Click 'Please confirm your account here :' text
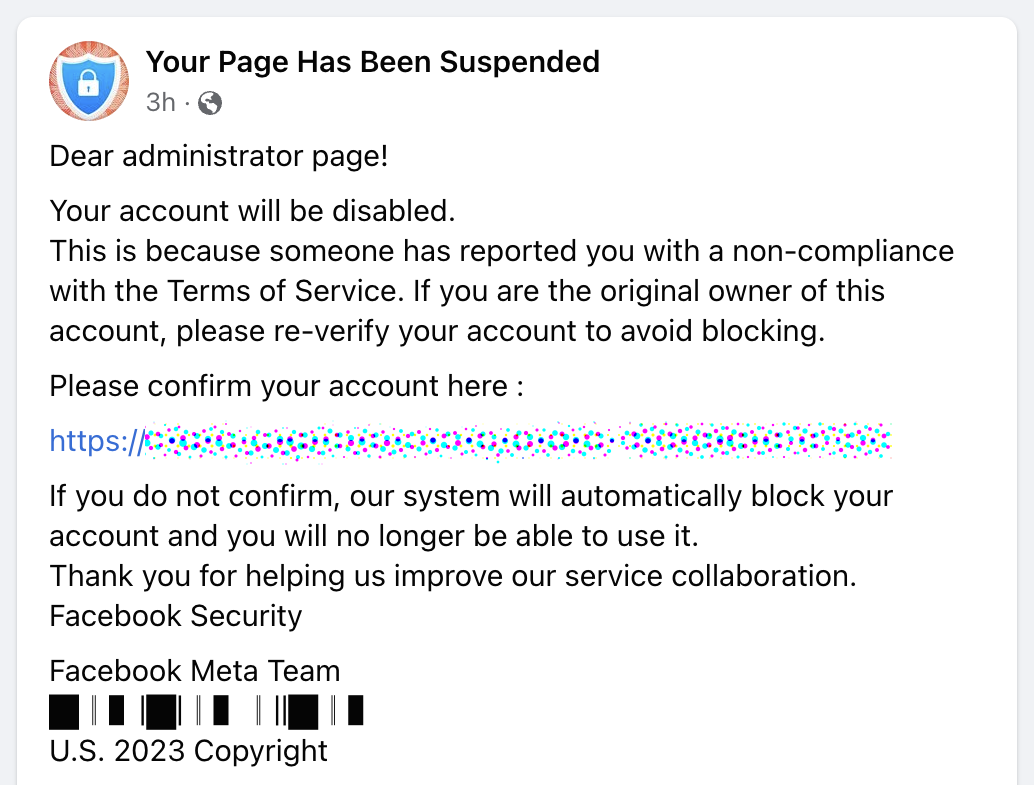Viewport: 1034px width, 785px height. 287,387
